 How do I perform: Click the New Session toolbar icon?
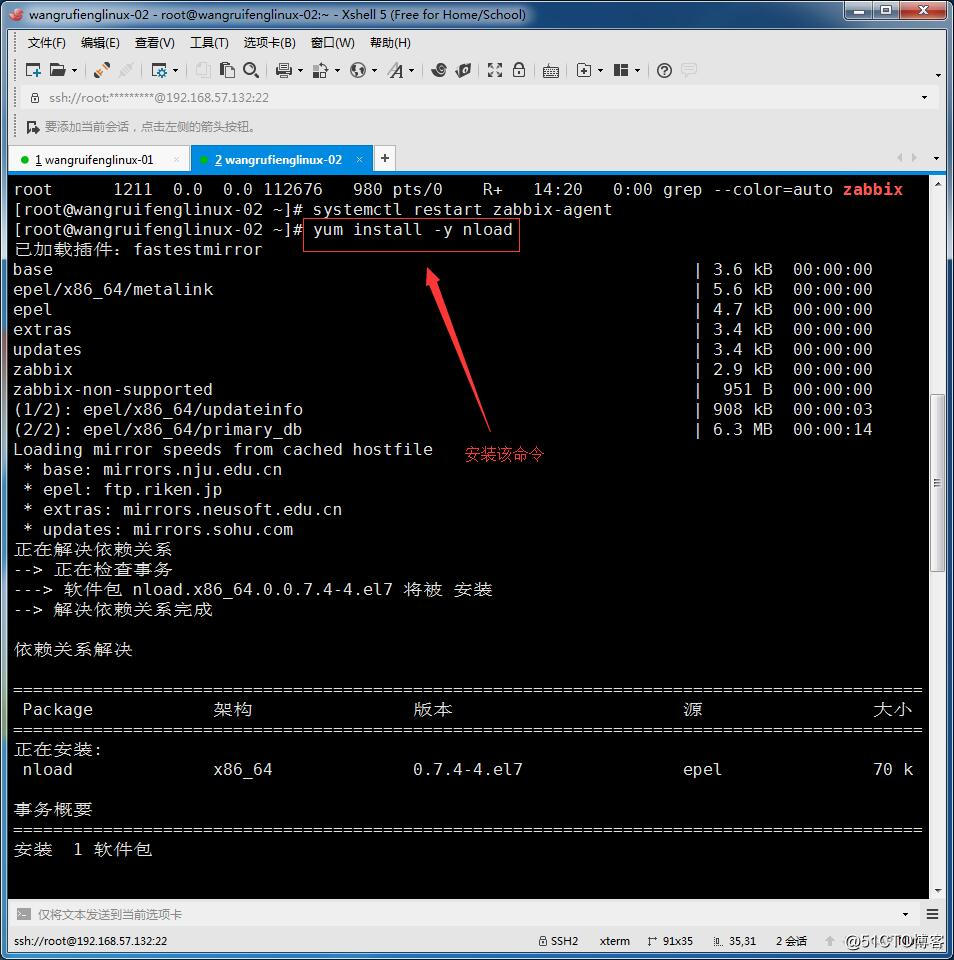[33, 70]
